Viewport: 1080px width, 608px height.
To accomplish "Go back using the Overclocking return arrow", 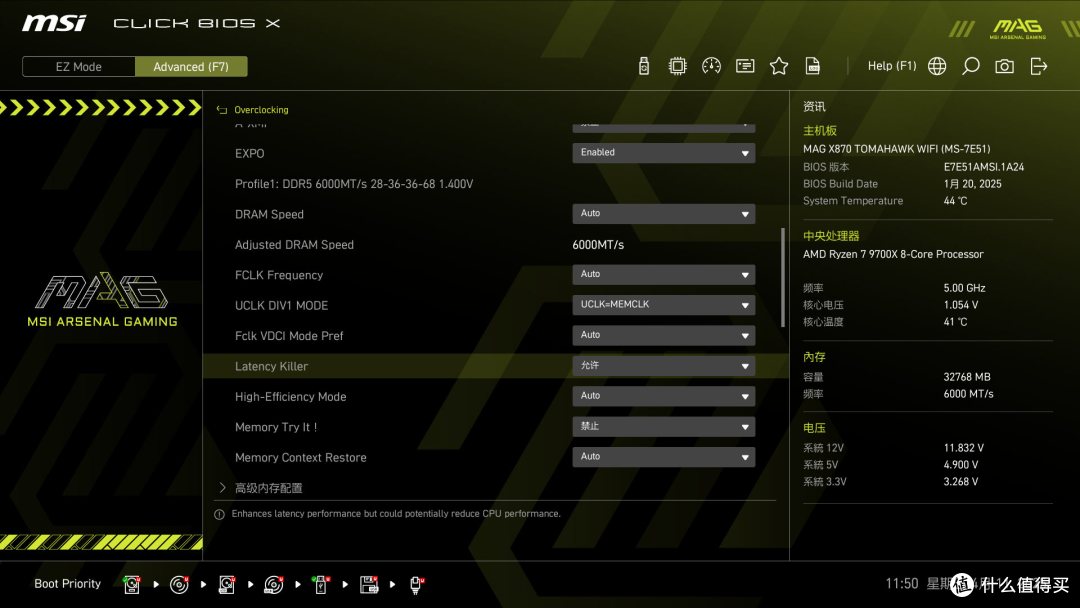I will click(222, 109).
